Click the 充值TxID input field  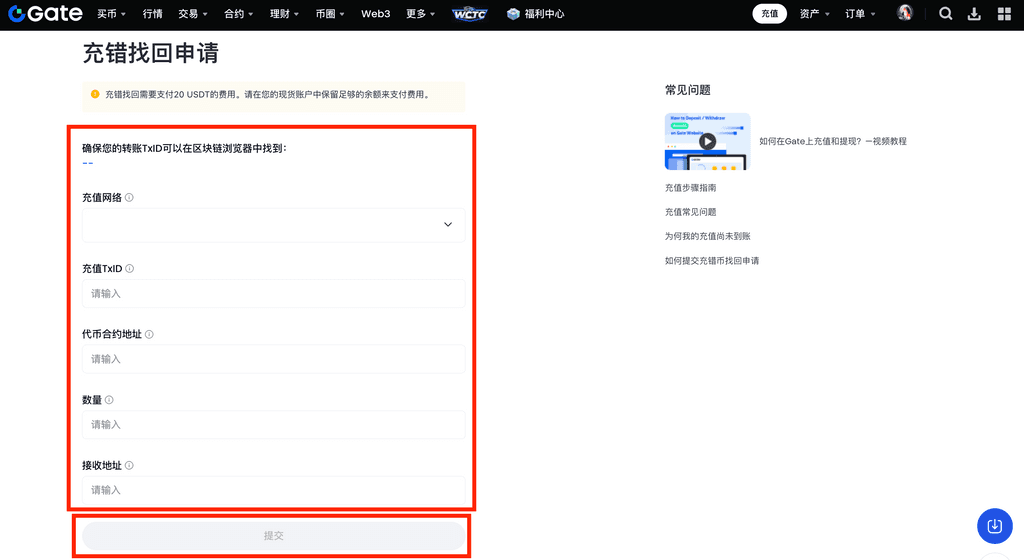tap(273, 294)
